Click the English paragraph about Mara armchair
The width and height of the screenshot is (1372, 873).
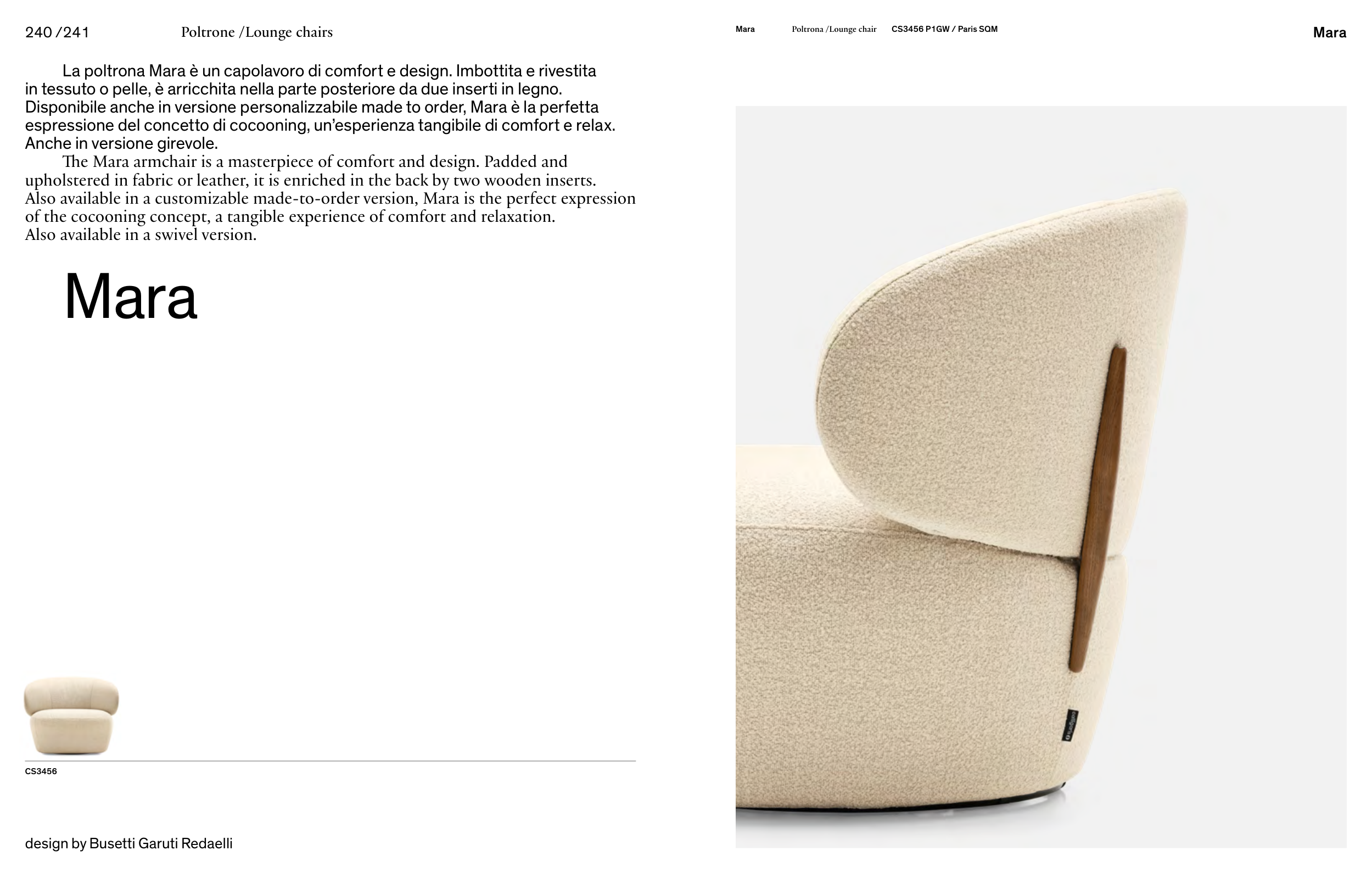(x=331, y=198)
